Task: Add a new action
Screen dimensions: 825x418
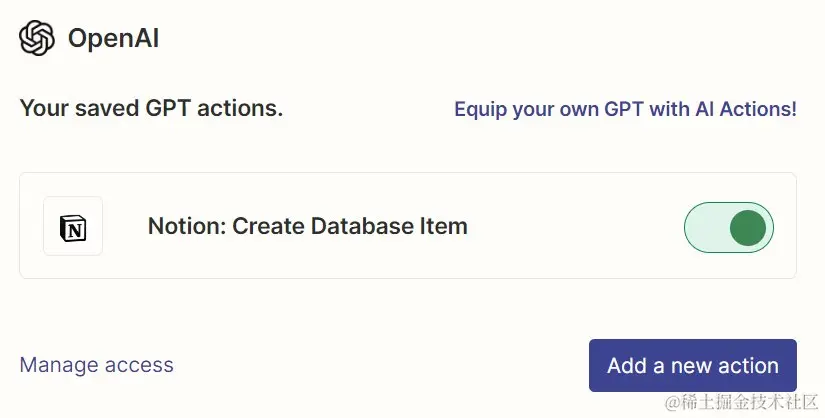Action: (692, 365)
